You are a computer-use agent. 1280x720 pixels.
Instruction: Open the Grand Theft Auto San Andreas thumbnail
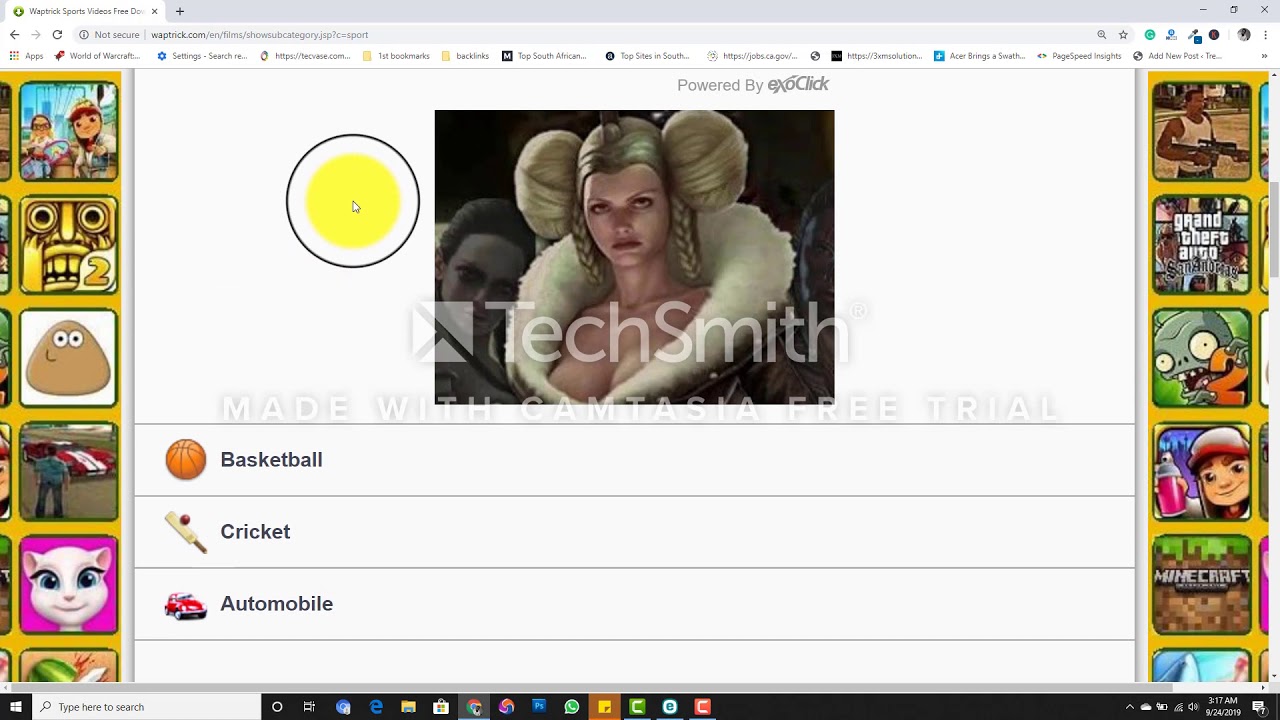click(x=1202, y=245)
